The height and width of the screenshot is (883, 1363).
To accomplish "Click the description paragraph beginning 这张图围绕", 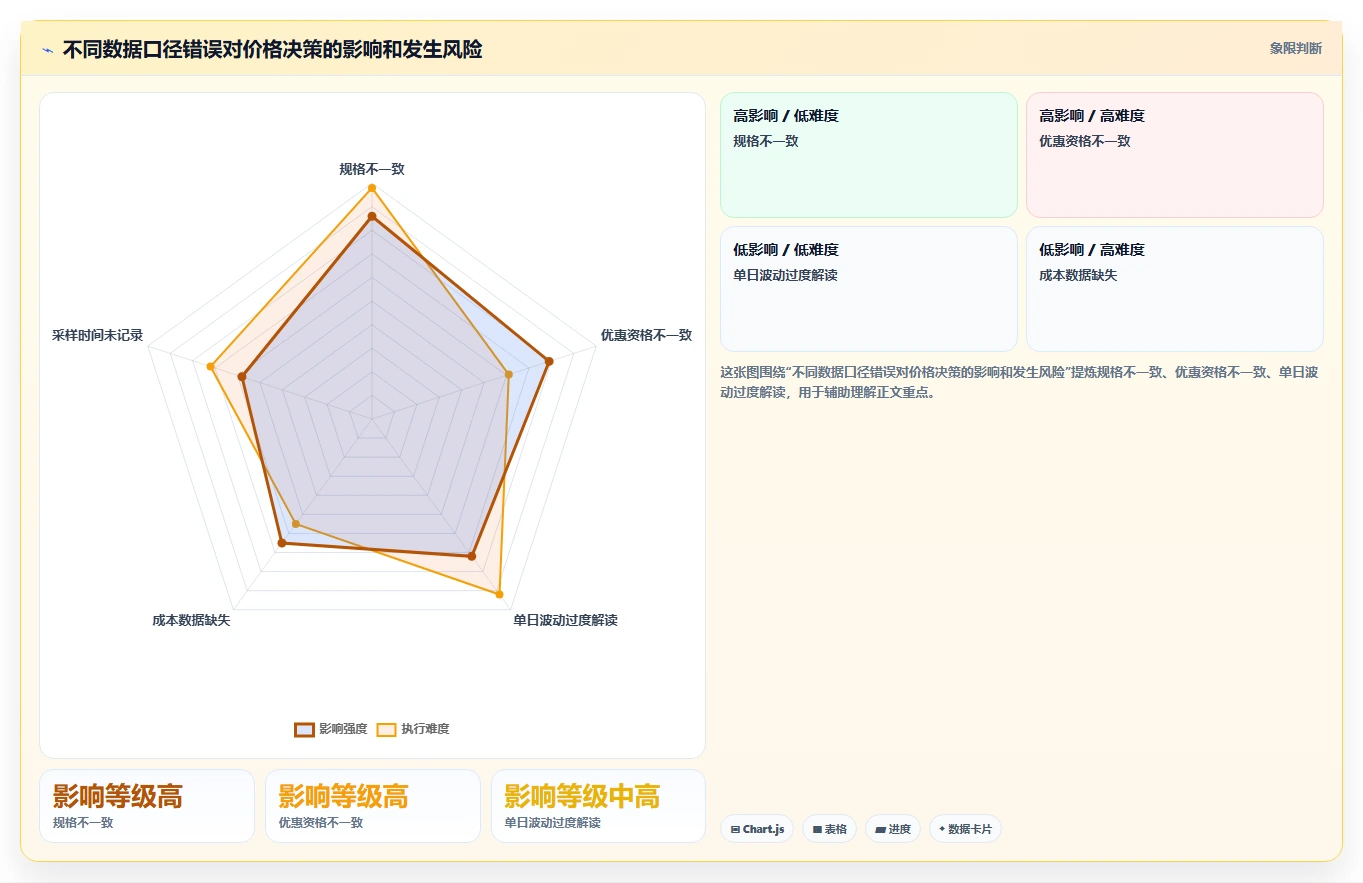I will [x=1020, y=382].
